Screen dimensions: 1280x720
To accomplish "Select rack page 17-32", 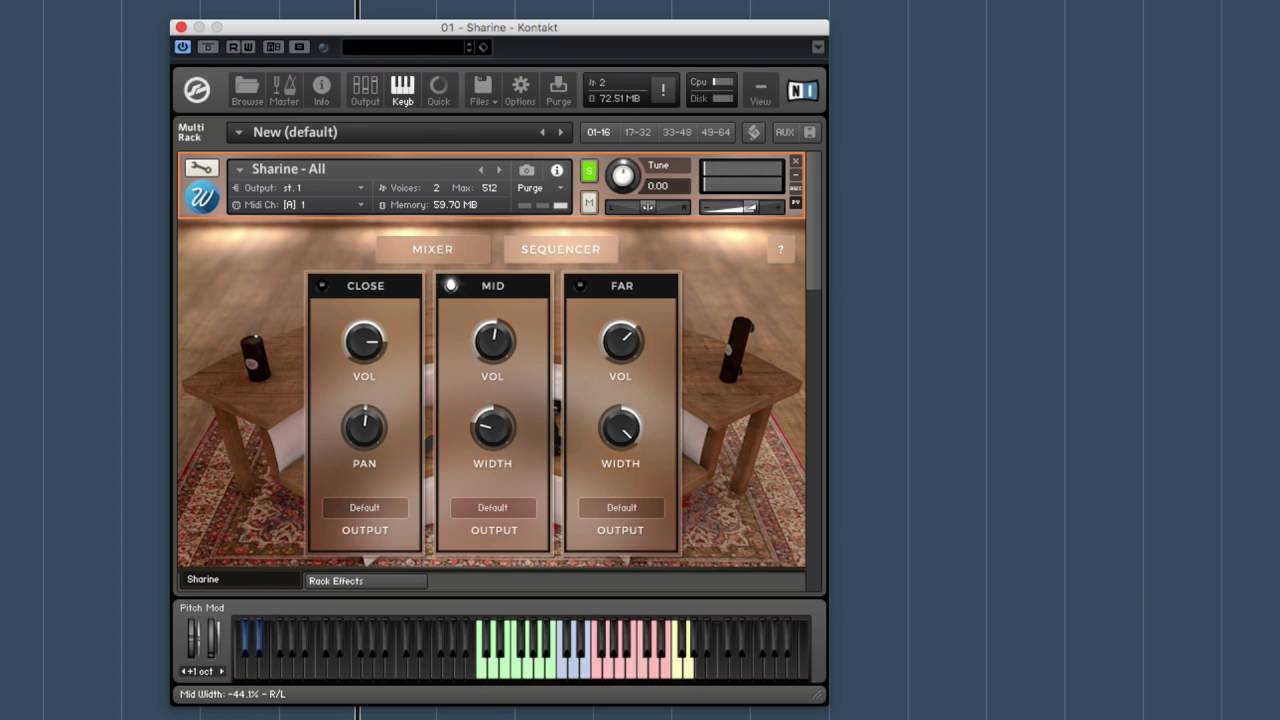I will tap(638, 132).
